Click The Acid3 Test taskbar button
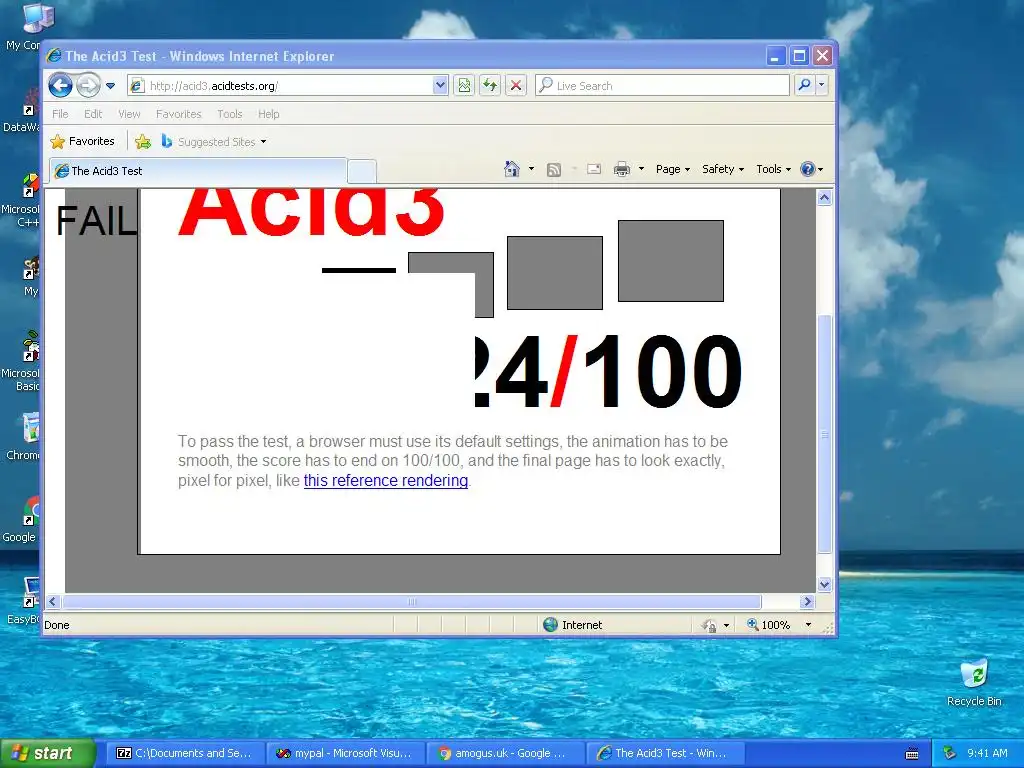1024x768 pixels. point(666,753)
